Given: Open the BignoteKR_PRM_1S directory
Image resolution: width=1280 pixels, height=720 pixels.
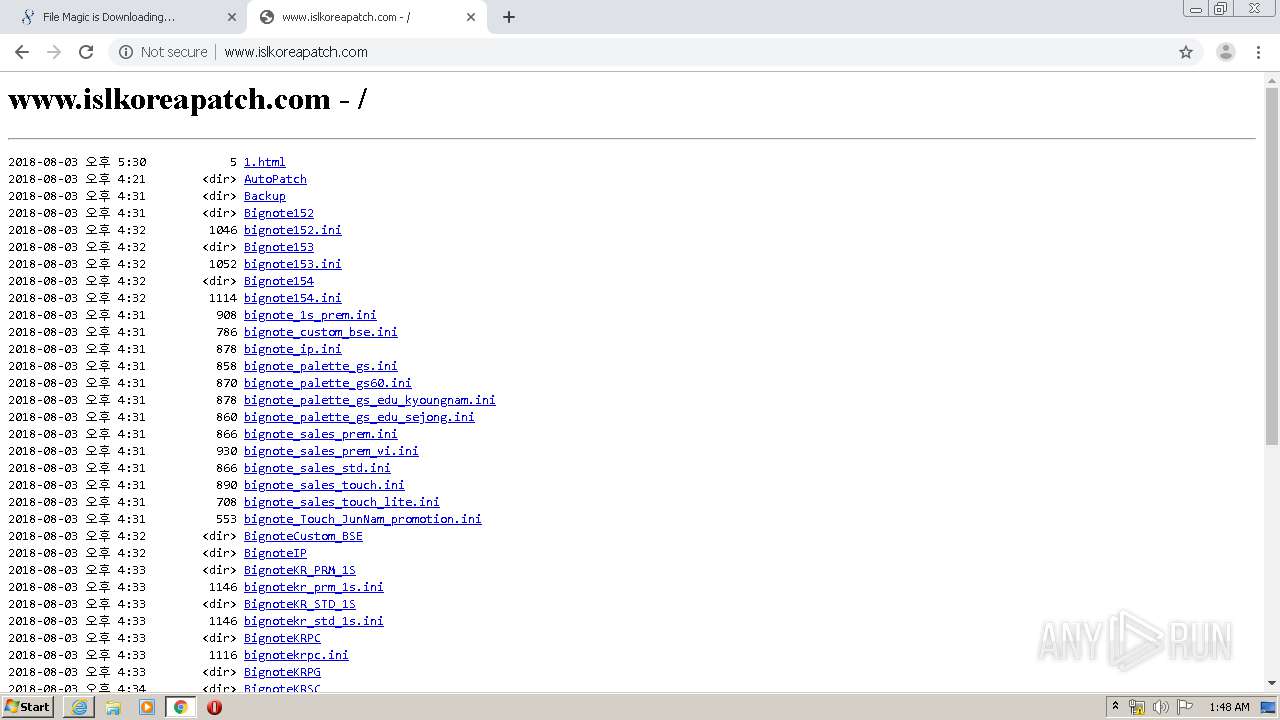Looking at the screenshot, I should tap(300, 570).
